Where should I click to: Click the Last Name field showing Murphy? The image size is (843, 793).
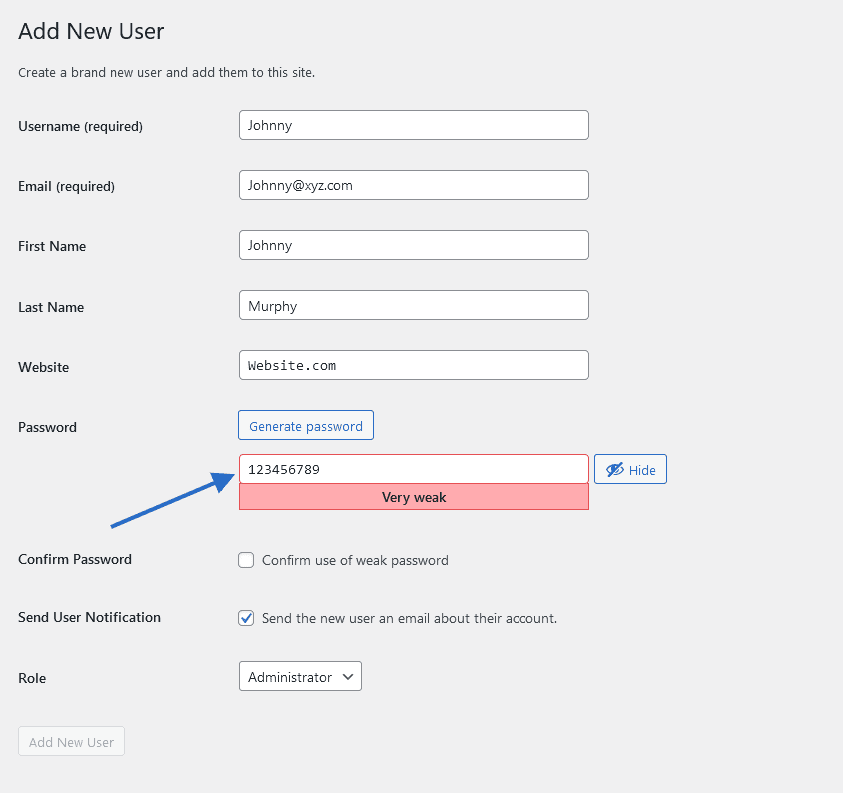[x=413, y=306]
